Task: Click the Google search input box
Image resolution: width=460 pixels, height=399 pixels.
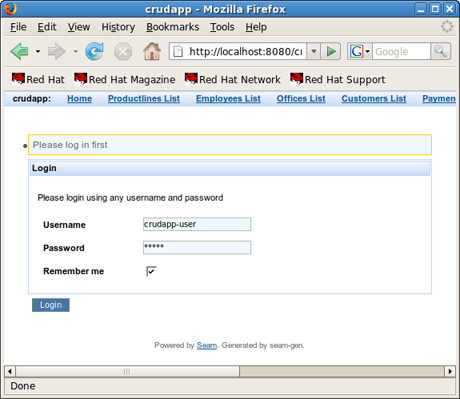Action: pyautogui.click(x=401, y=51)
